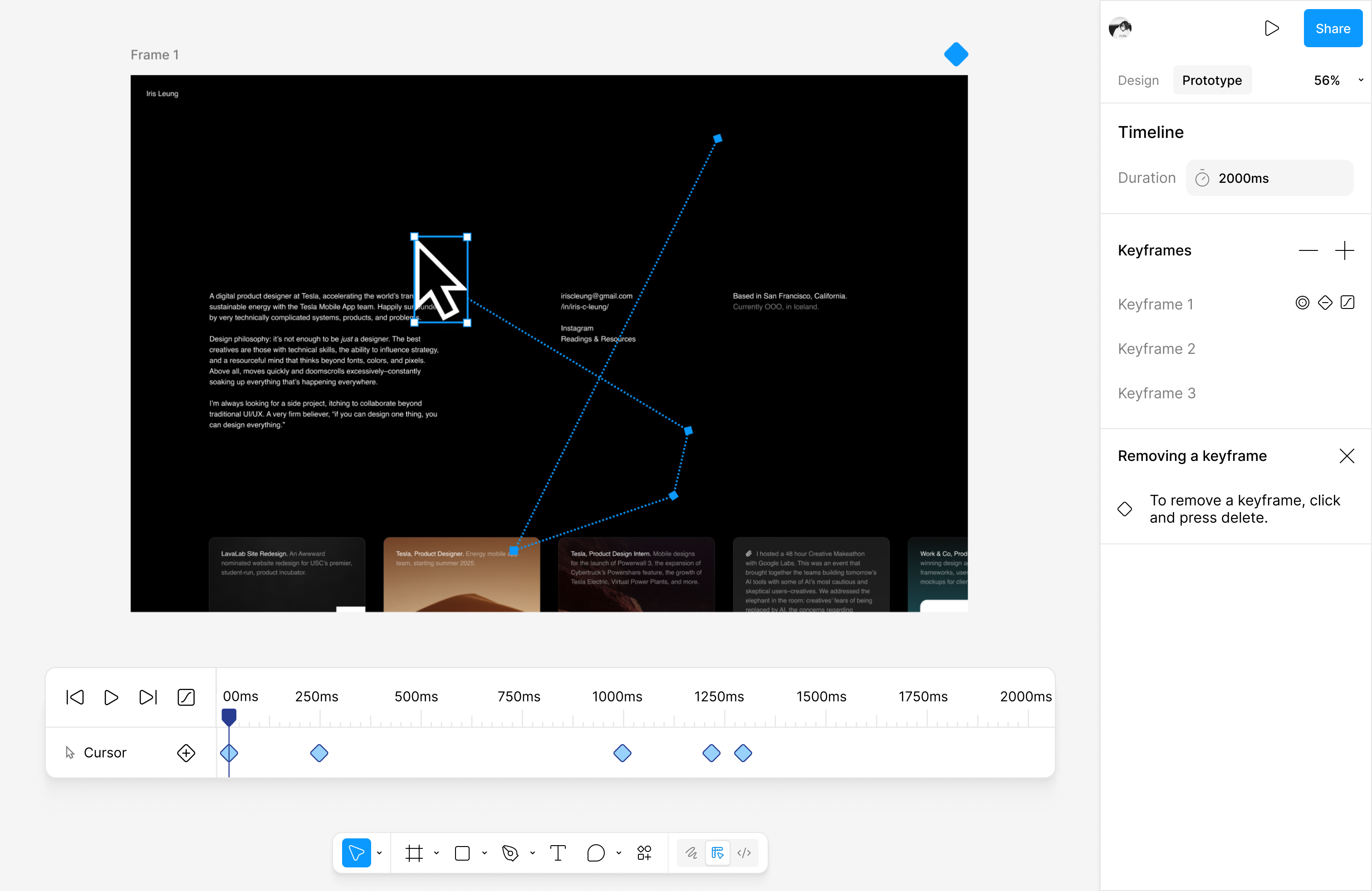1372x891 pixels.
Task: Toggle the Draw mode button
Action: point(691,852)
